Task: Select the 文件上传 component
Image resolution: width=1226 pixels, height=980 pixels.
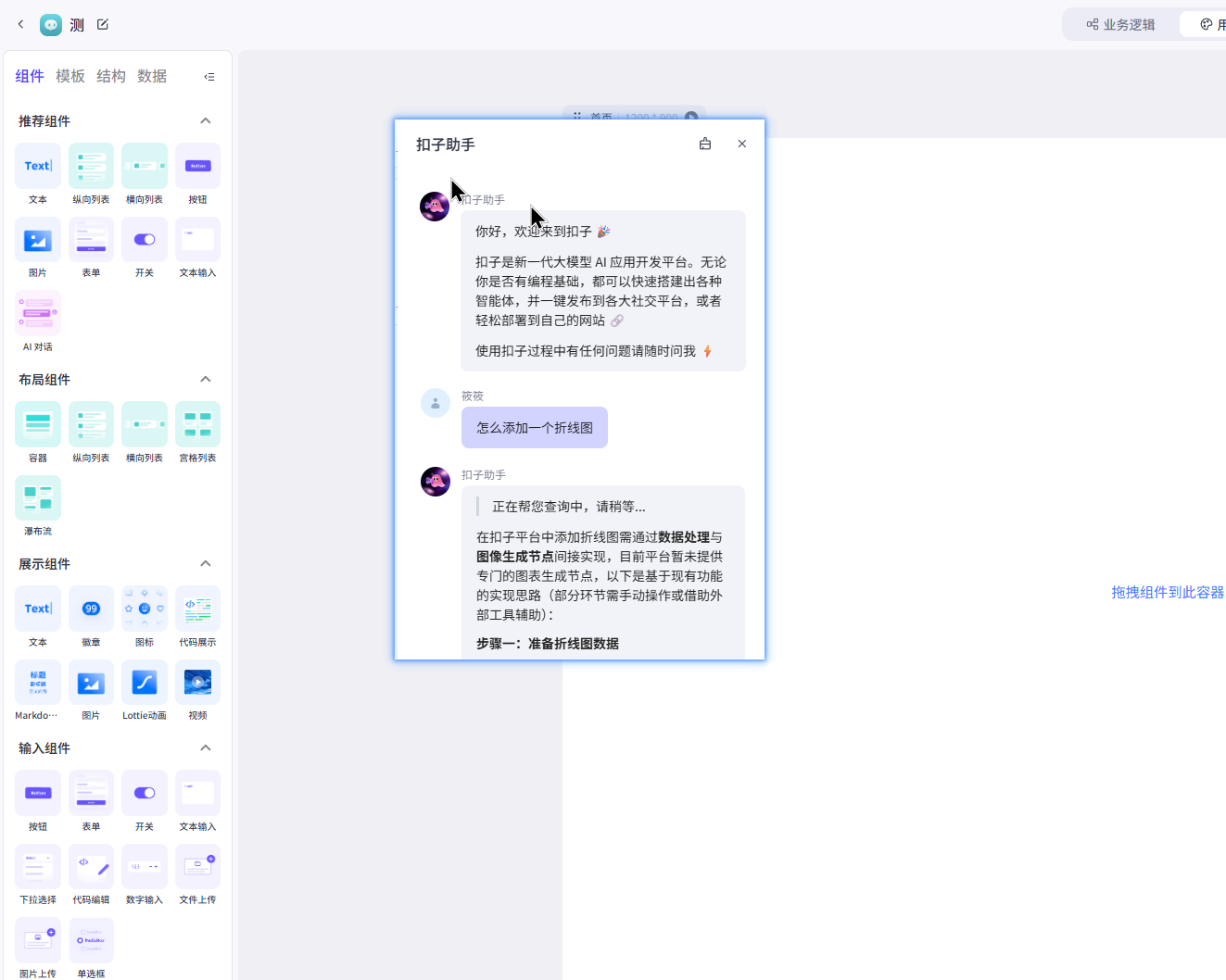Action: (197, 874)
